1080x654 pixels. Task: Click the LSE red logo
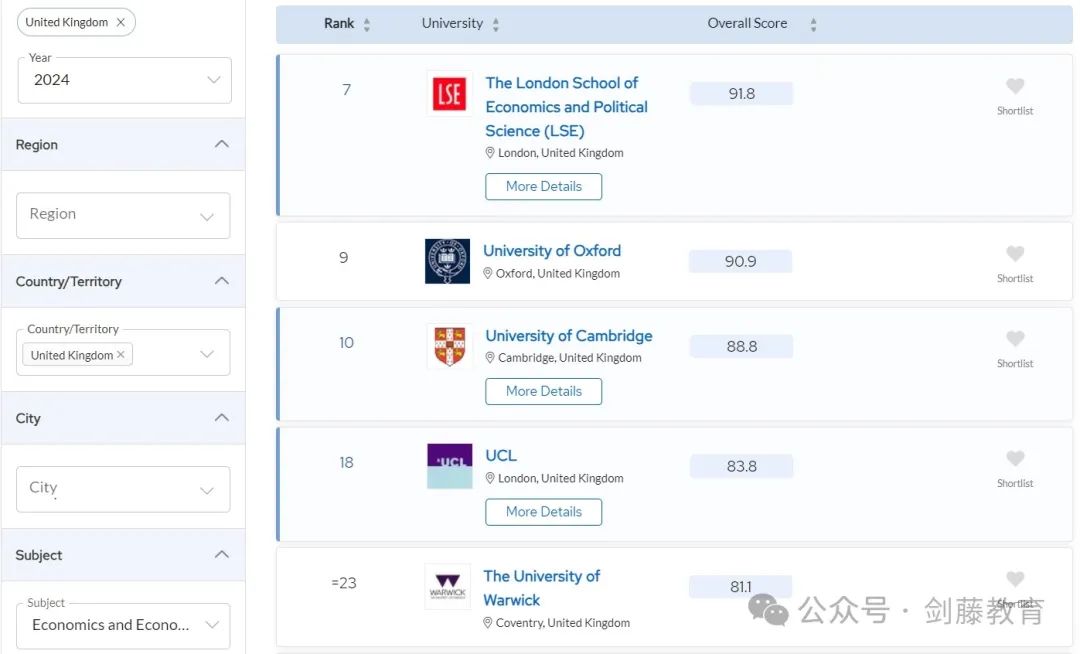pos(449,94)
